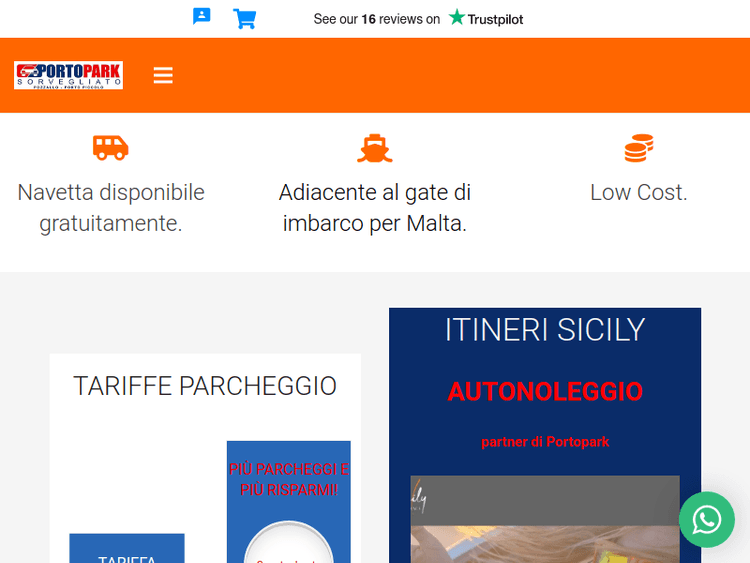The width and height of the screenshot is (750, 563).
Task: Click the red AUTONOLEGGIO heading
Action: pyautogui.click(x=545, y=392)
